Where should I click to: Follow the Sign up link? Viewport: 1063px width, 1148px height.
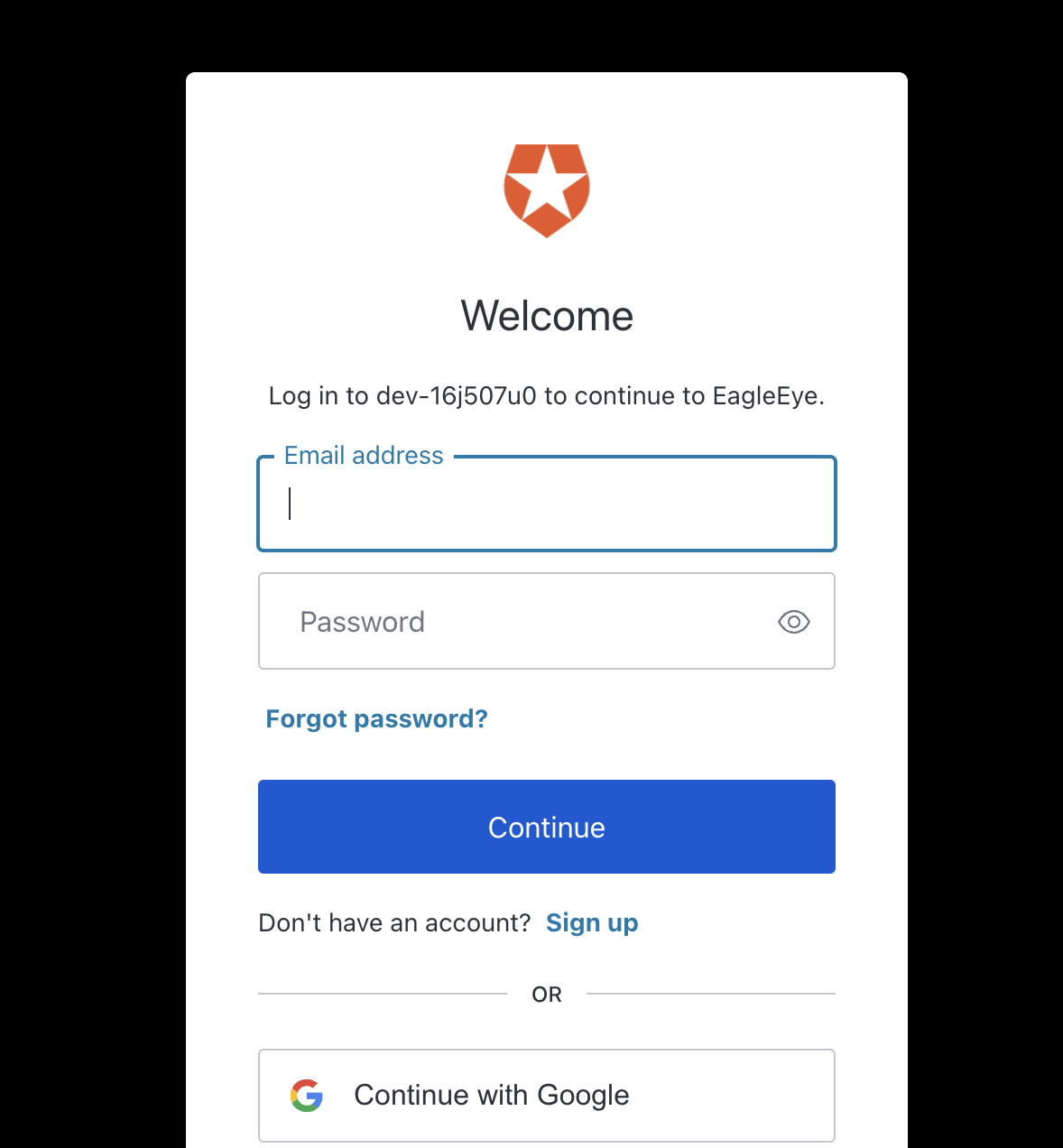(x=592, y=923)
